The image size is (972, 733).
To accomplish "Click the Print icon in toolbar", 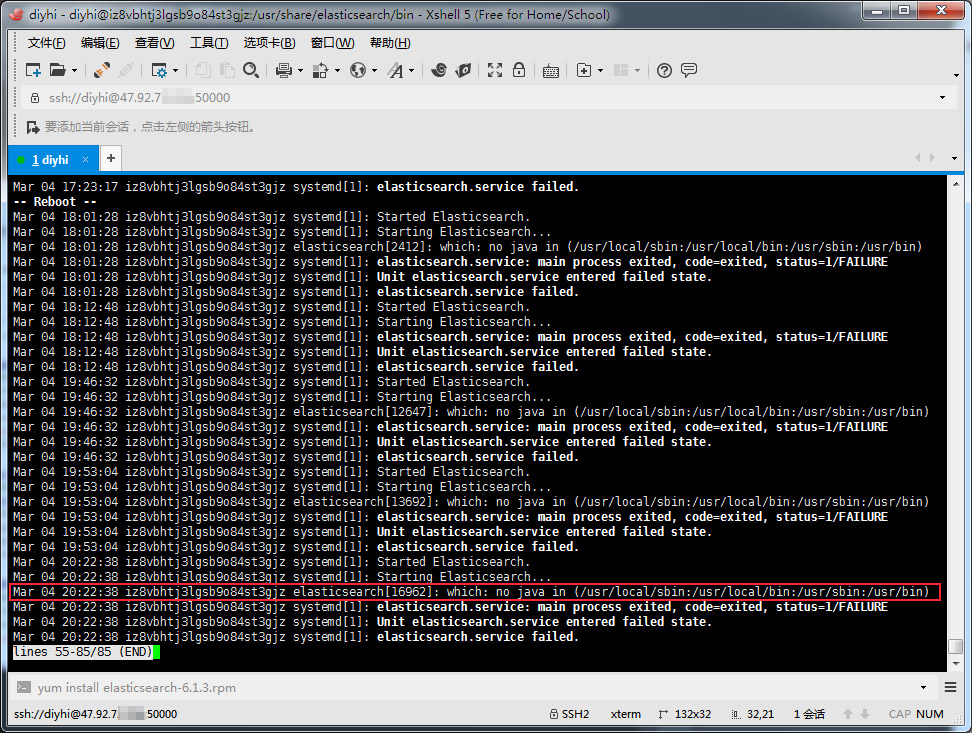I will tap(283, 70).
